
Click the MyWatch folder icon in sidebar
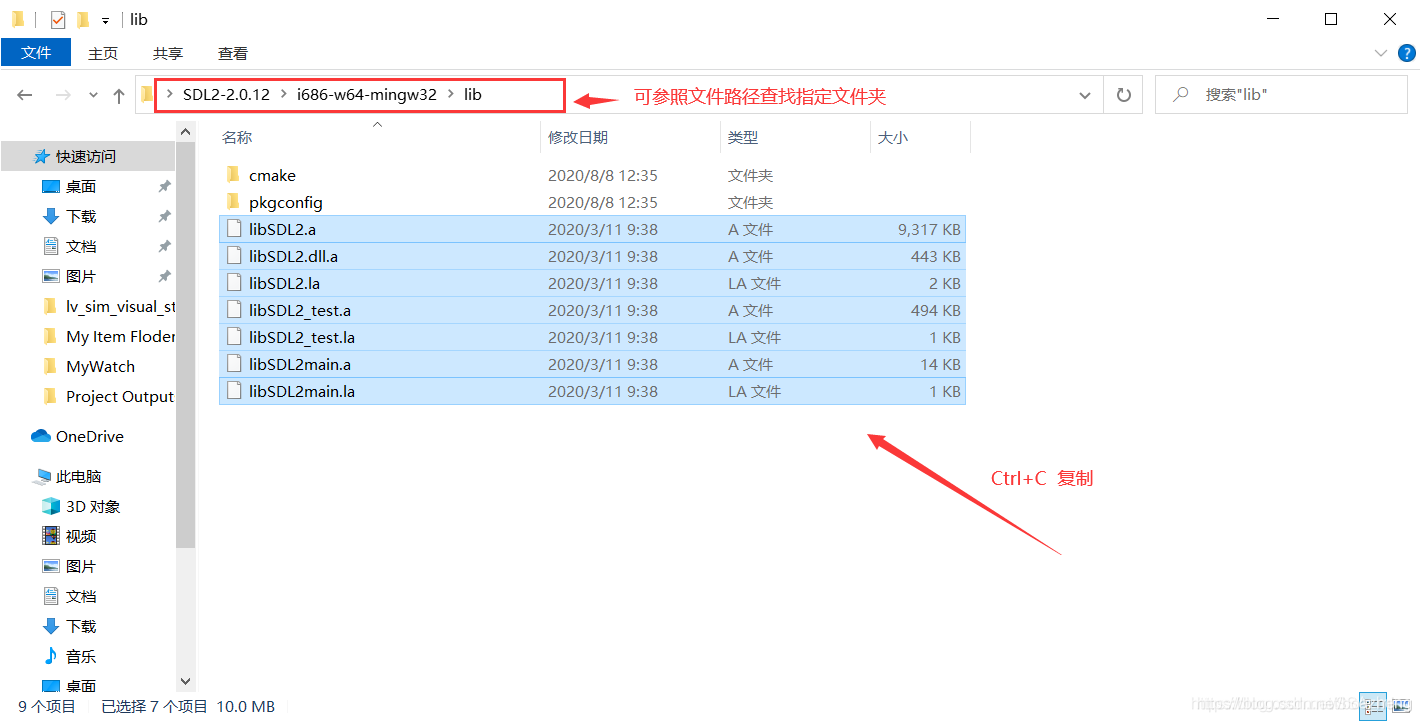point(50,366)
